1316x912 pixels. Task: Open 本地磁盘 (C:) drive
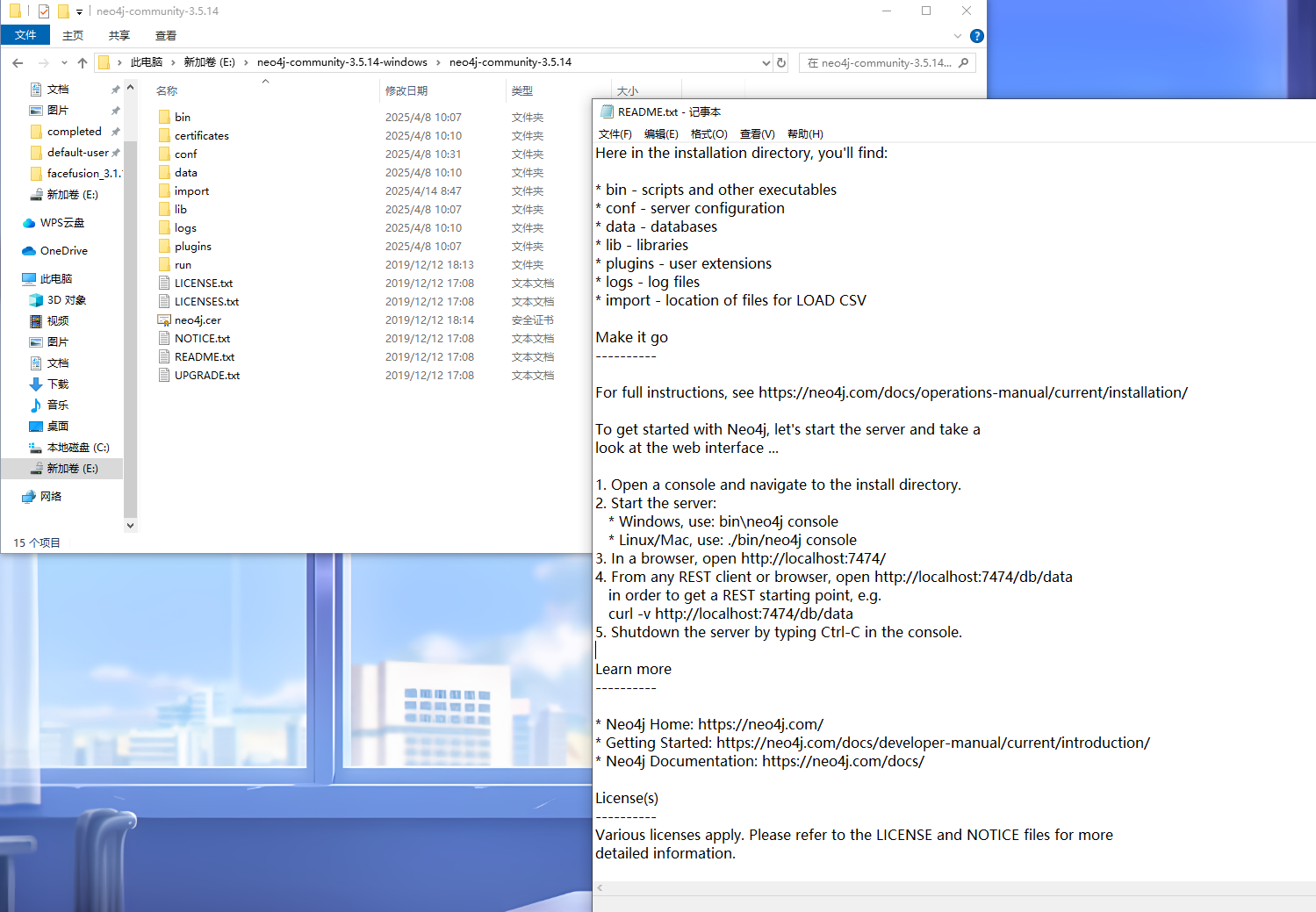point(69,447)
